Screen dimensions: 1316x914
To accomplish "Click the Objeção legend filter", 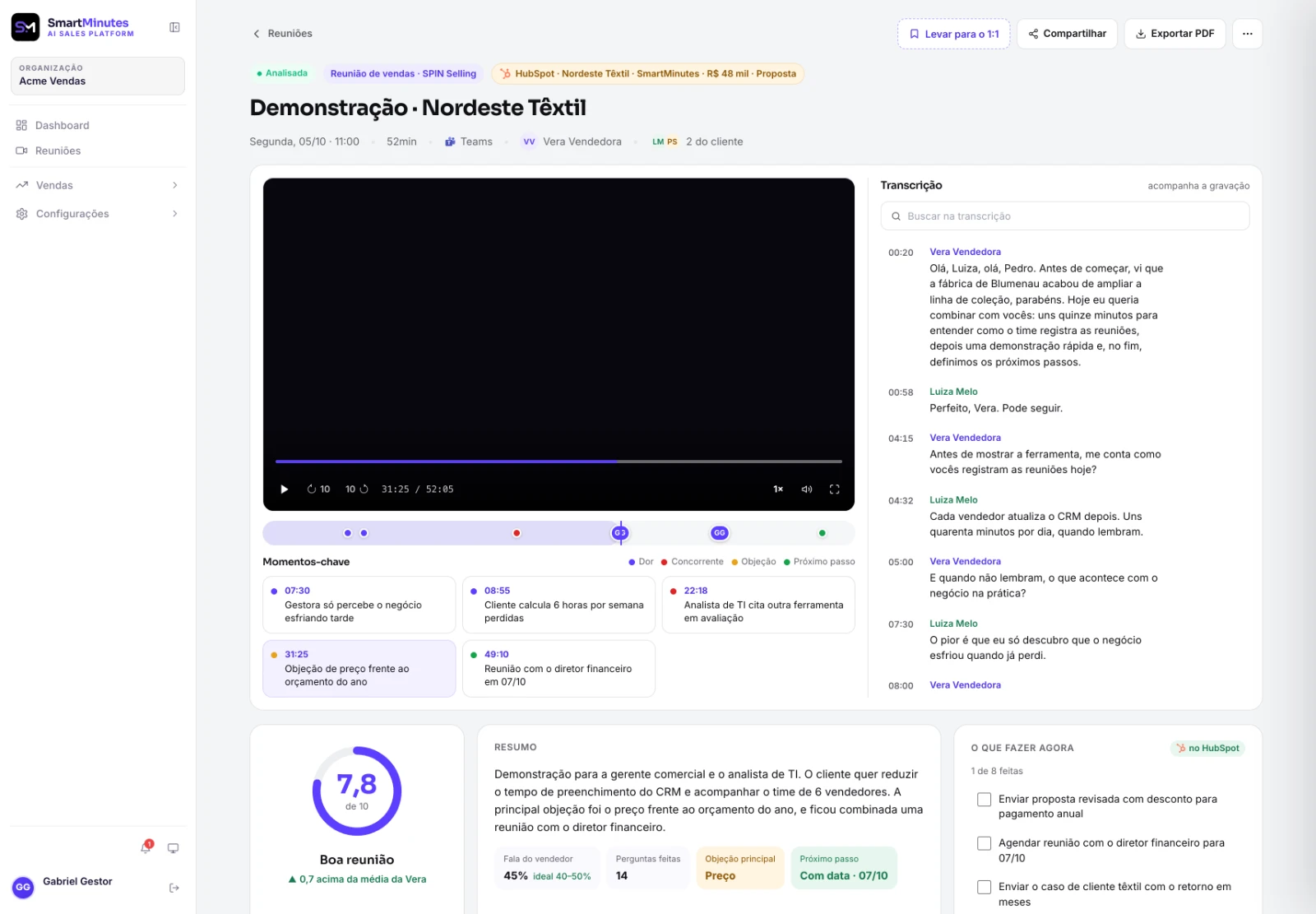I will [x=753, y=562].
